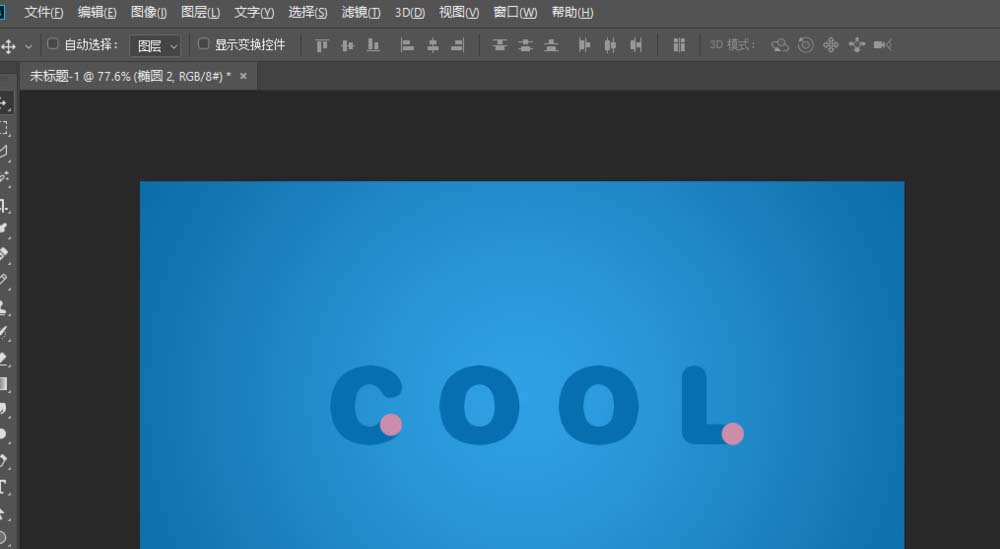Open the 选择(S) menu
Screen dimensions: 1000x549
pos(307,12)
